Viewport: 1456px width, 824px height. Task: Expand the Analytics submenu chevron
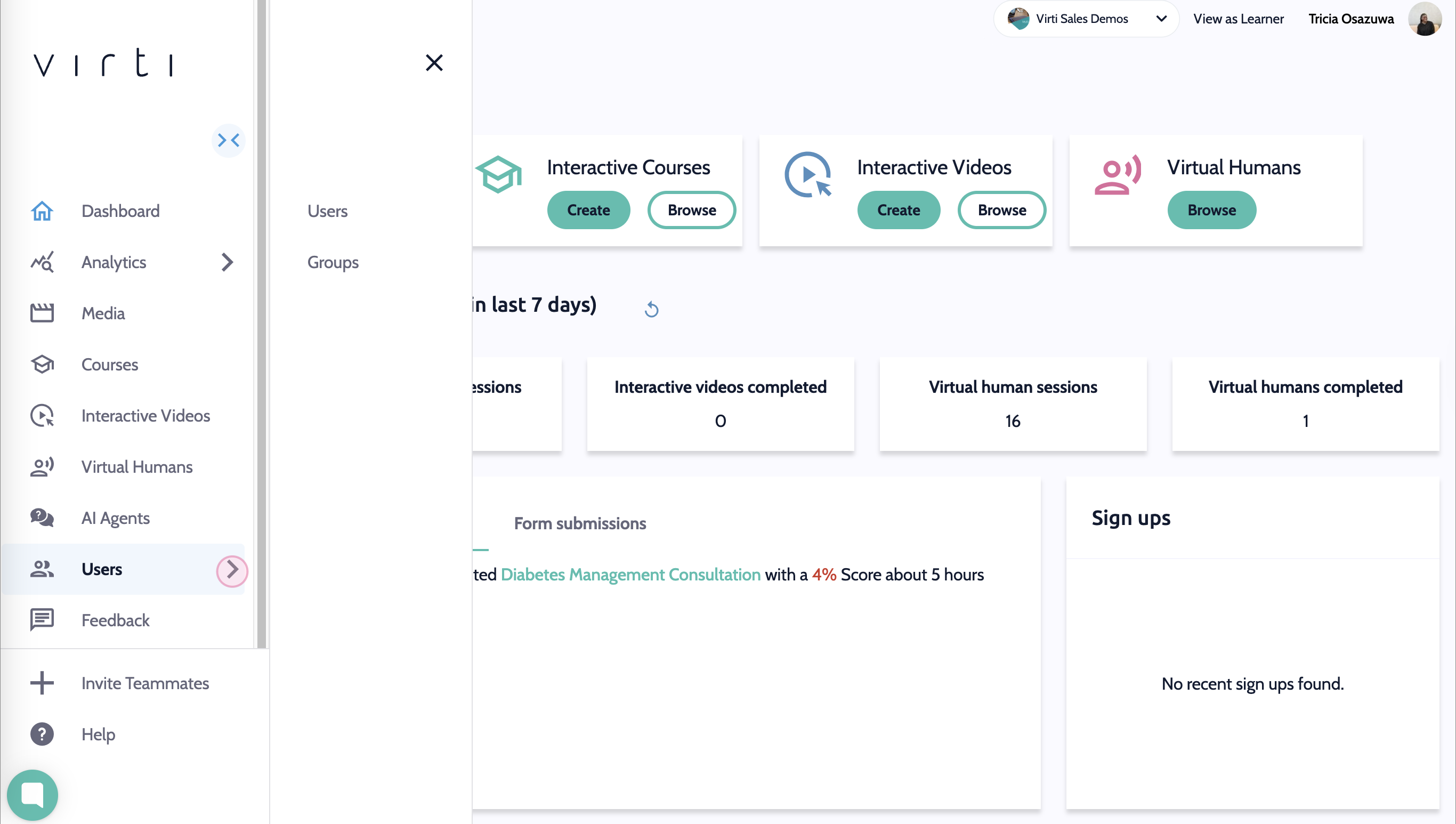tap(228, 262)
